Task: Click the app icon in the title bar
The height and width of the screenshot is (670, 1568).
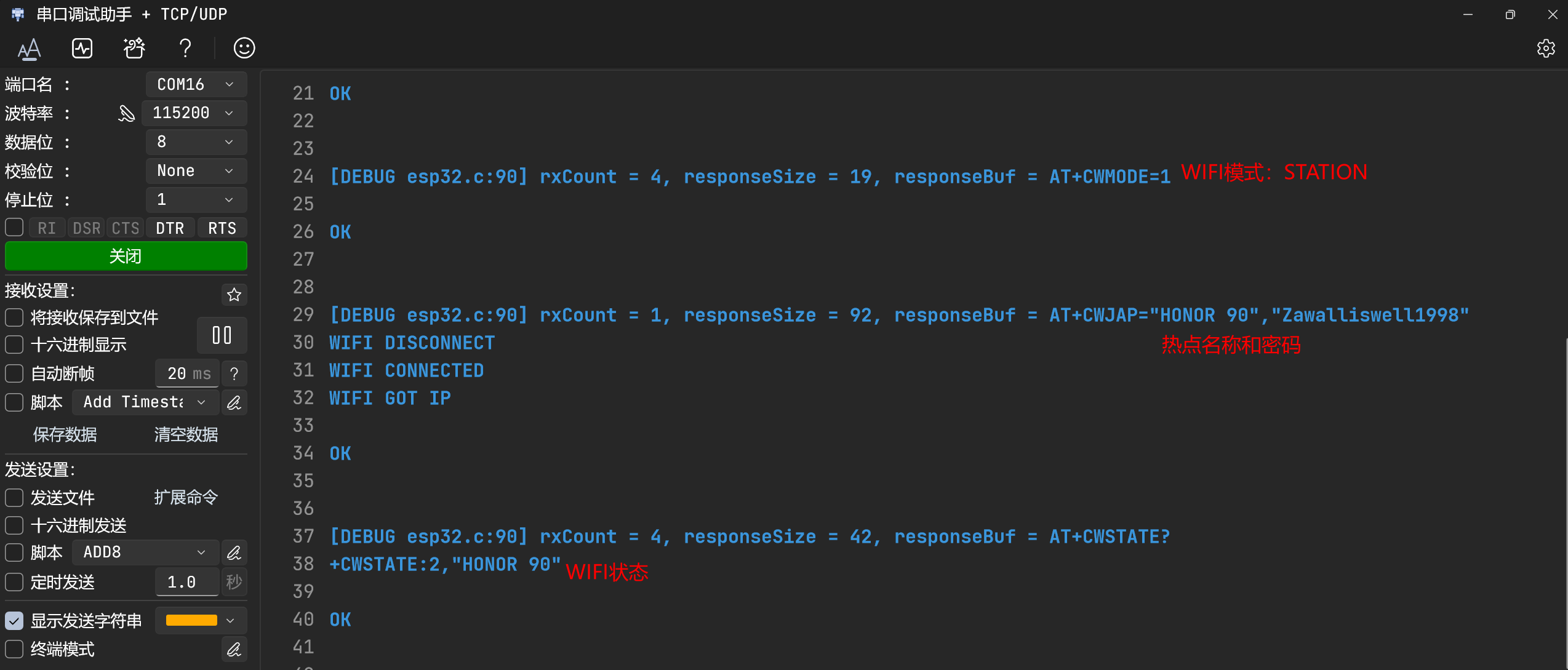Action: tap(18, 14)
